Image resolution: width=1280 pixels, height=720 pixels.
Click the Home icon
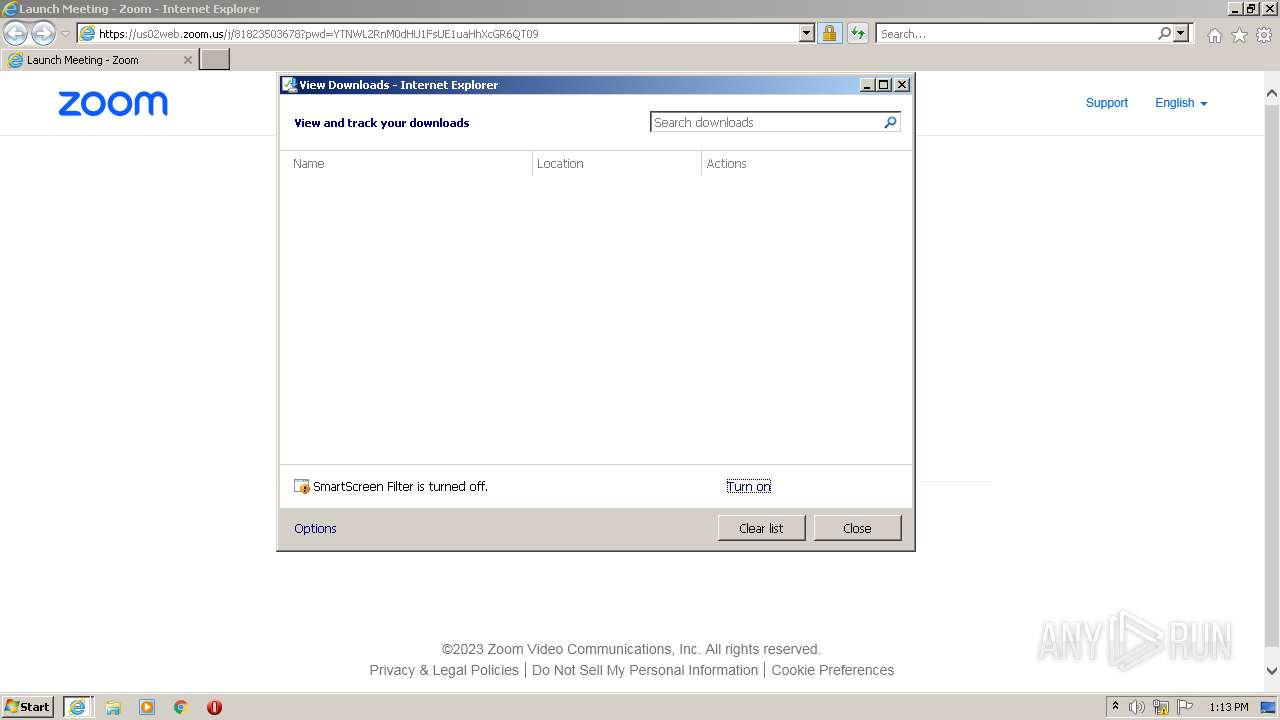pyautogui.click(x=1214, y=35)
